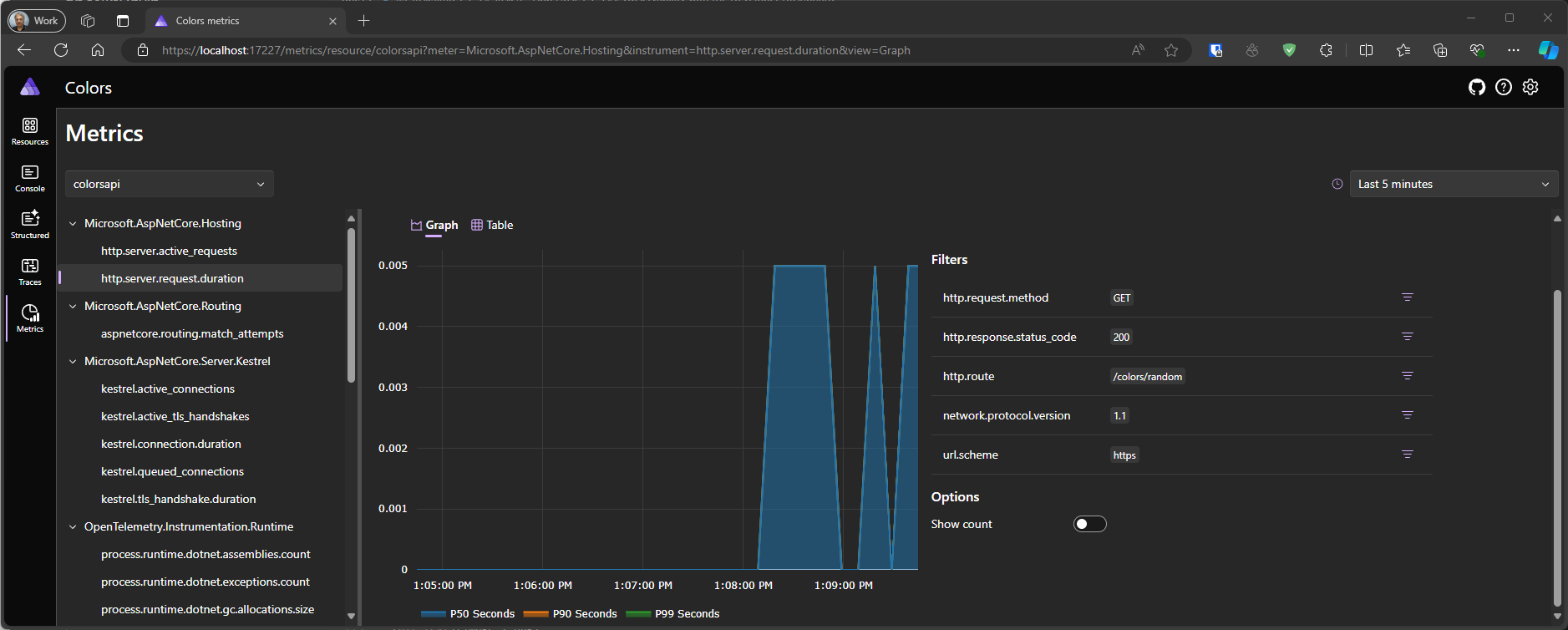This screenshot has width=1568, height=630.
Task: Open the Last 5 minutes time range dropdown
Action: click(1453, 184)
